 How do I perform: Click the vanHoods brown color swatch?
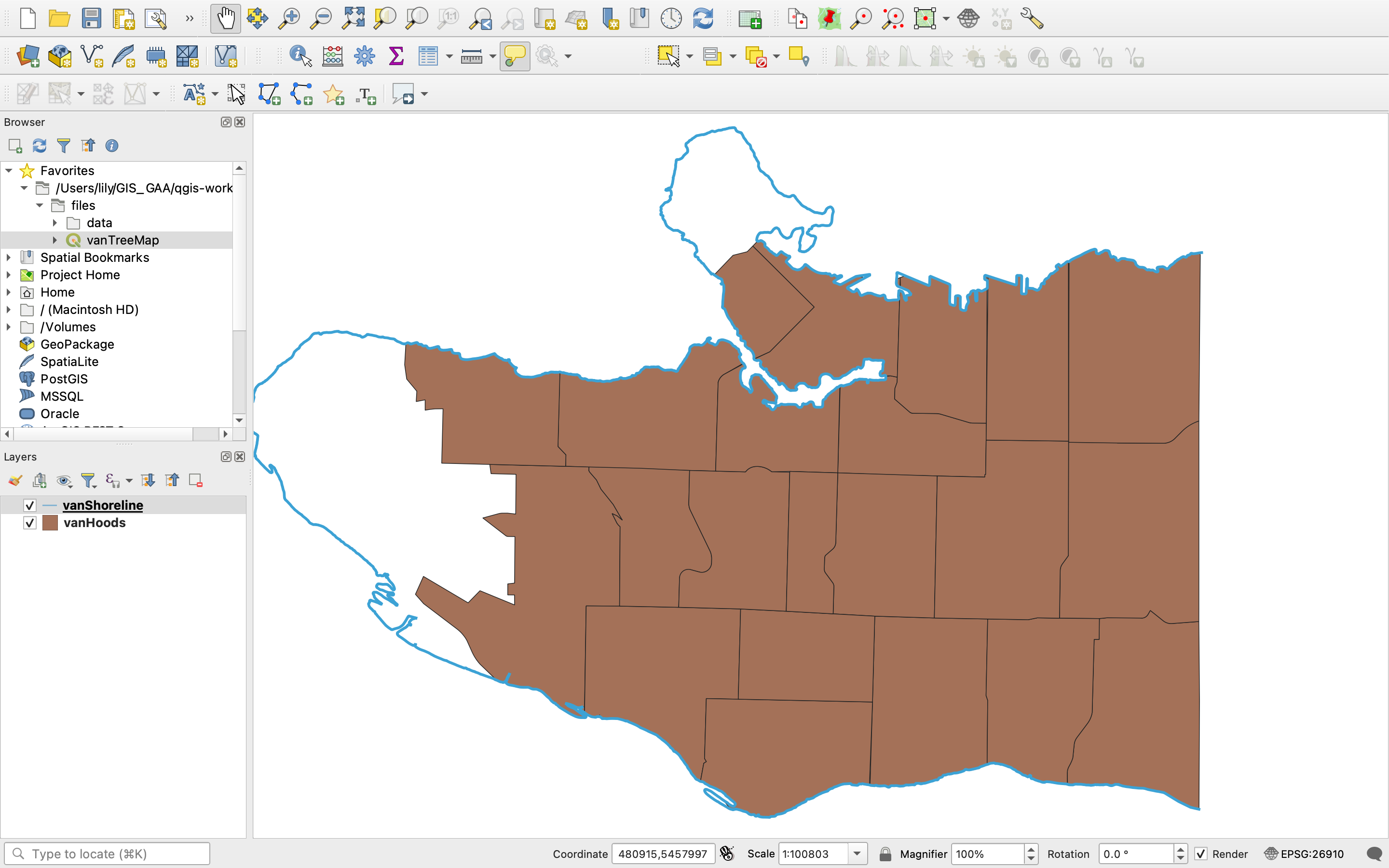pos(51,523)
